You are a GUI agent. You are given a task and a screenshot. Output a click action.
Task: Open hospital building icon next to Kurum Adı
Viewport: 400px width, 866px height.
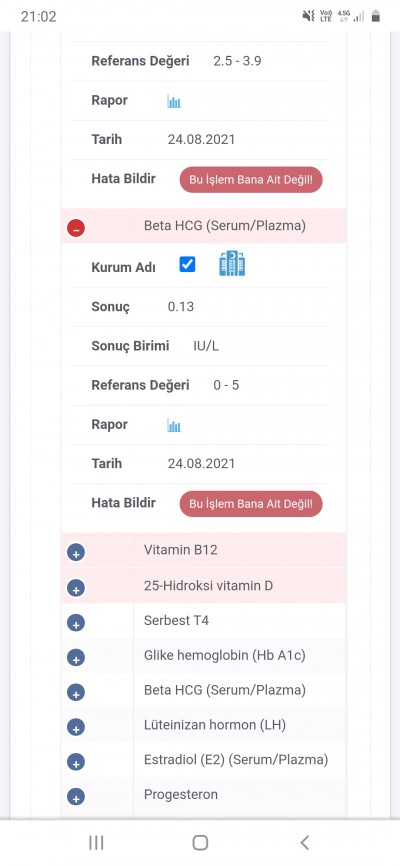tap(232, 263)
